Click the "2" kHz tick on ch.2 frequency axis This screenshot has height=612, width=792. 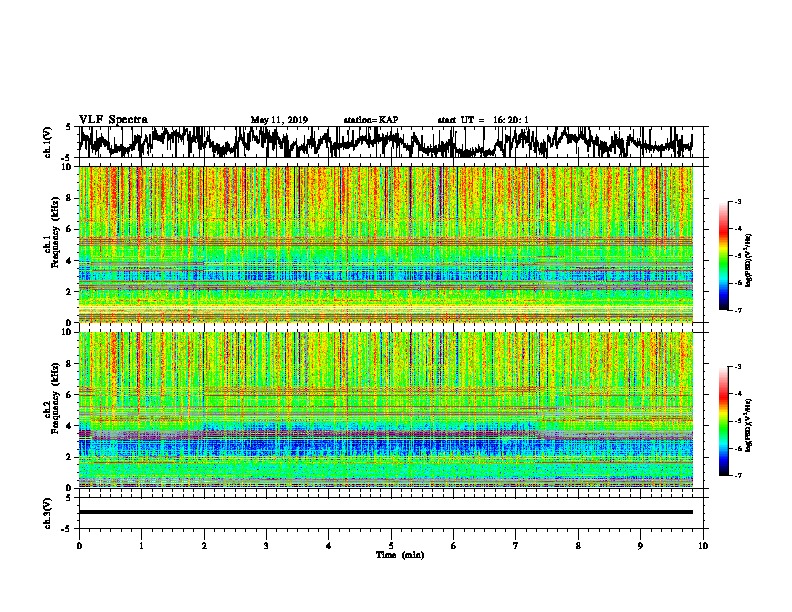click(x=71, y=457)
